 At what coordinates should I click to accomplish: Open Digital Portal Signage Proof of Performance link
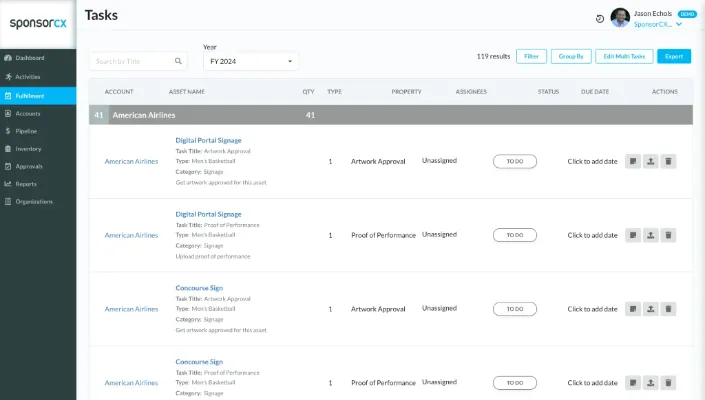tap(208, 214)
